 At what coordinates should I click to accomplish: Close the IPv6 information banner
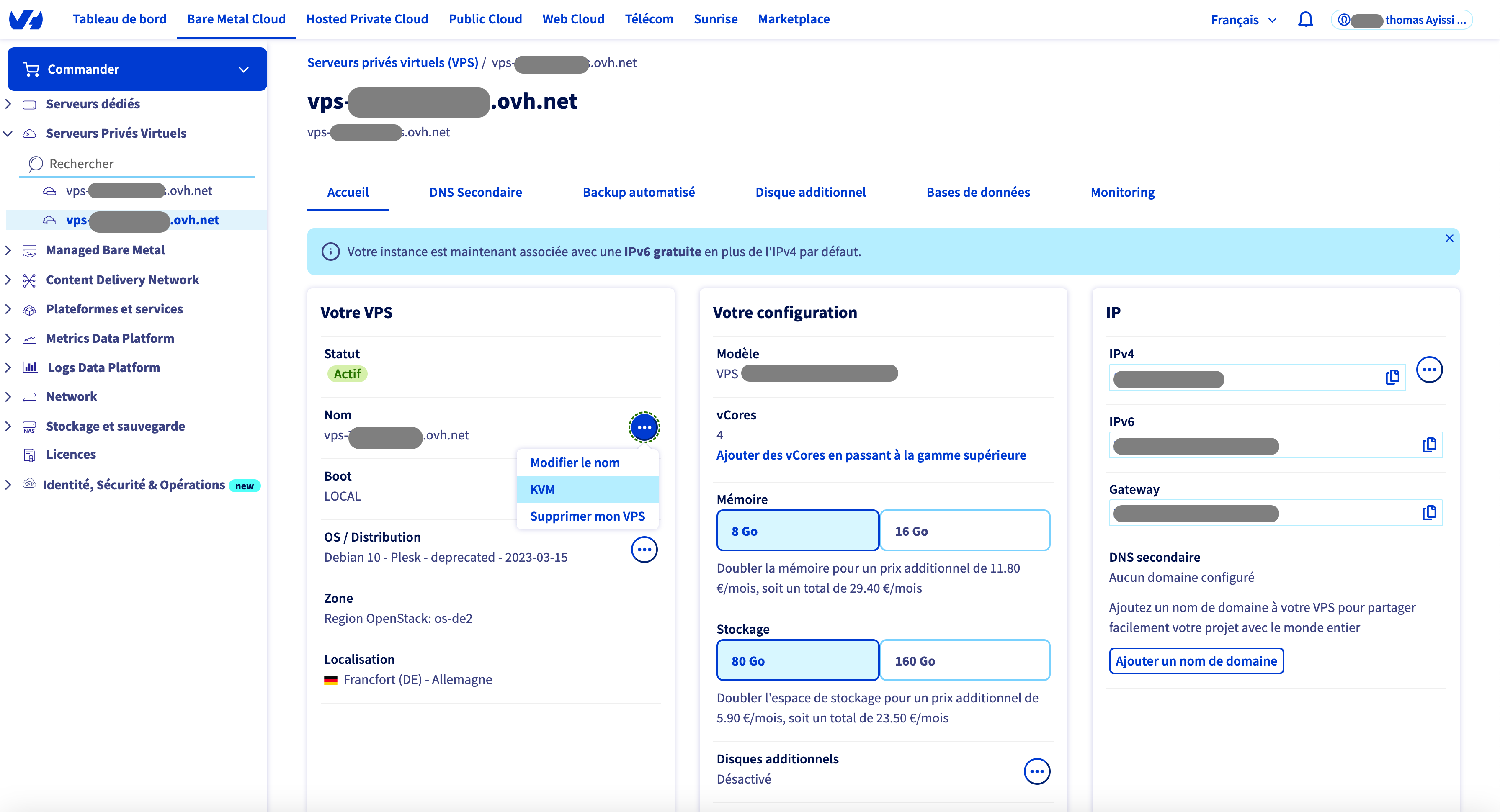(1449, 238)
